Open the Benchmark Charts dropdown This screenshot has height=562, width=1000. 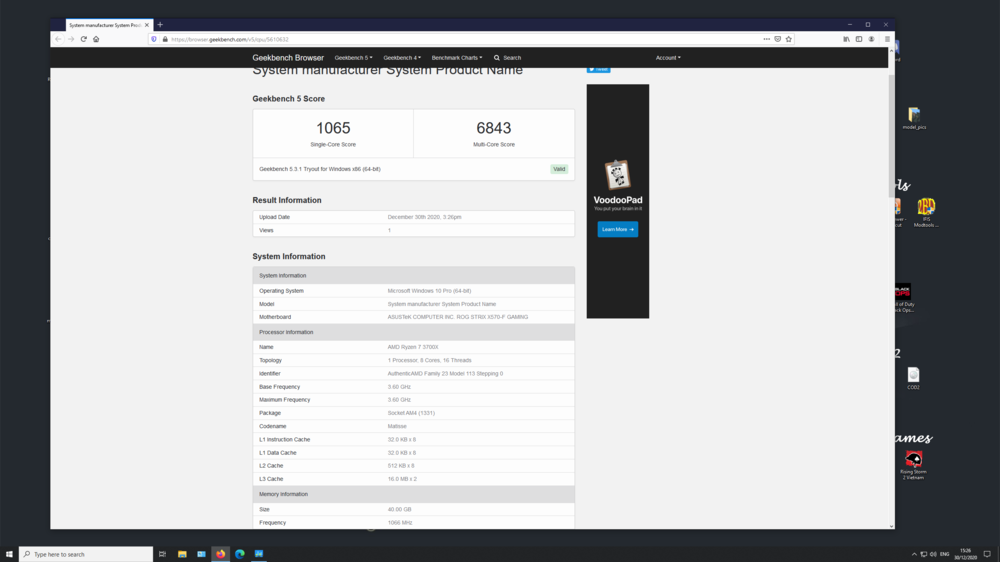457,58
